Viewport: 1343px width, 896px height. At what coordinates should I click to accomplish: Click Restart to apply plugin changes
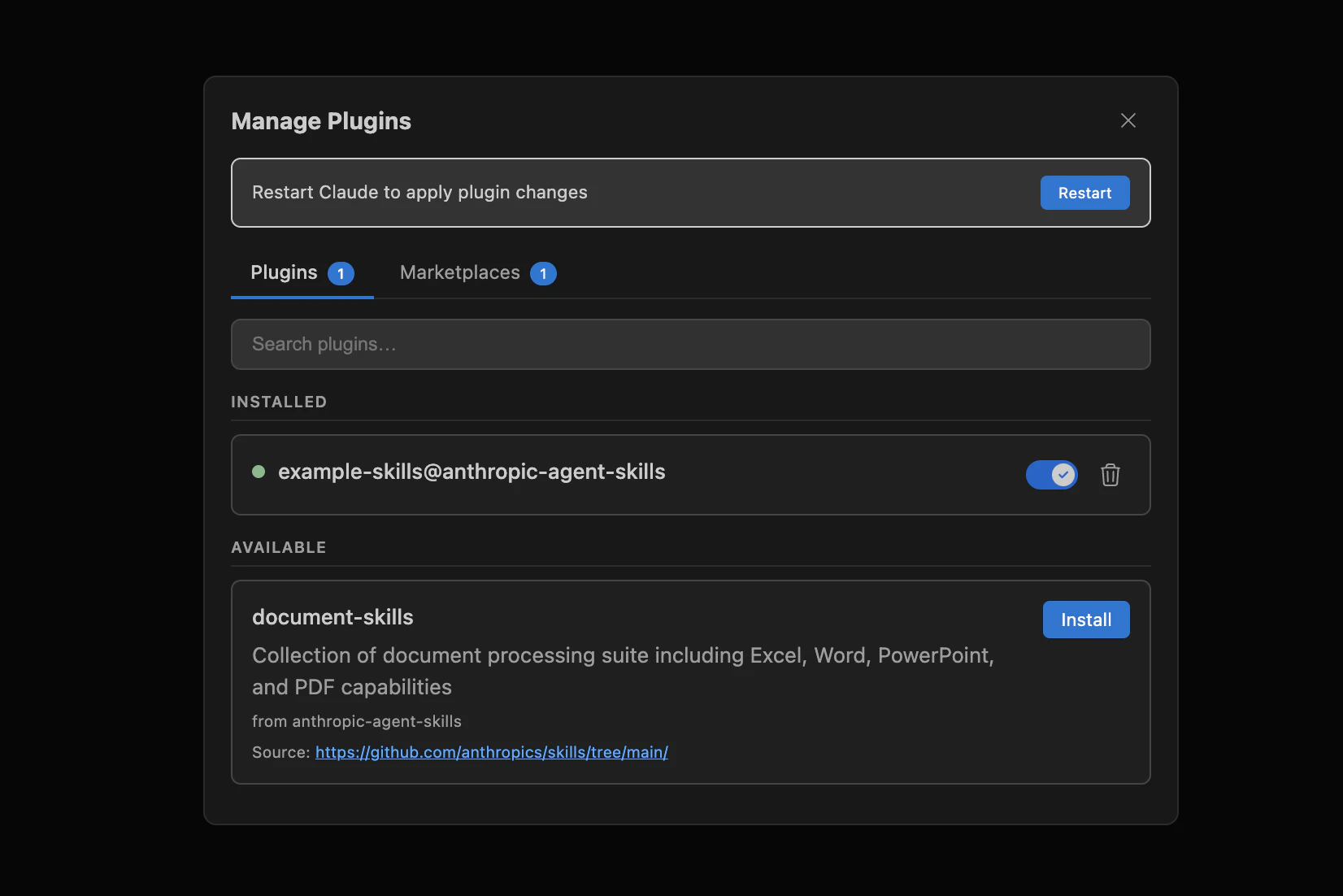coord(1084,193)
